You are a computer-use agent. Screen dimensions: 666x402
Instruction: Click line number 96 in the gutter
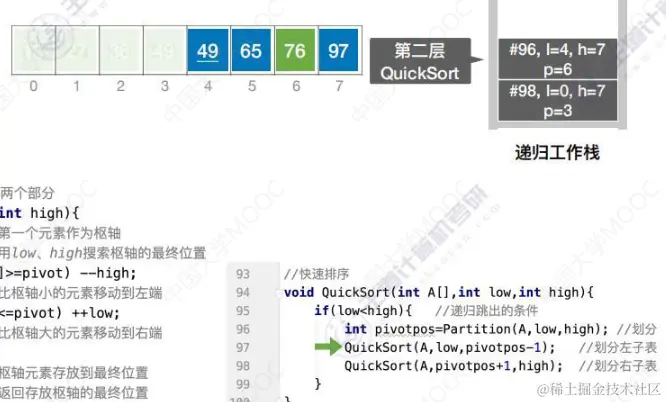[243, 329]
